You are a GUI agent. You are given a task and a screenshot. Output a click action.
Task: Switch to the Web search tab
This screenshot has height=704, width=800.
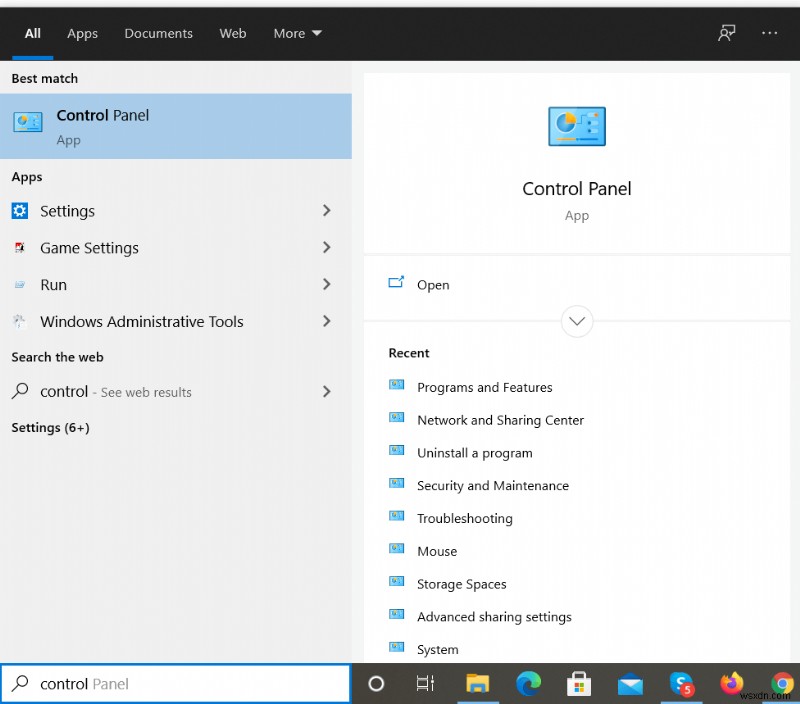coord(233,33)
